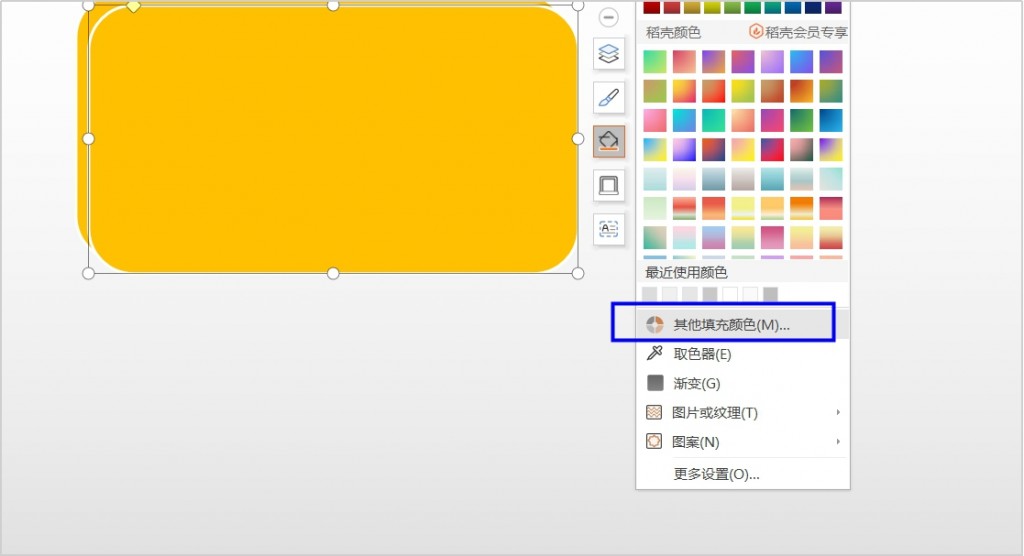
Task: Open the 稻壳会员专享 member link
Action: pos(799,32)
